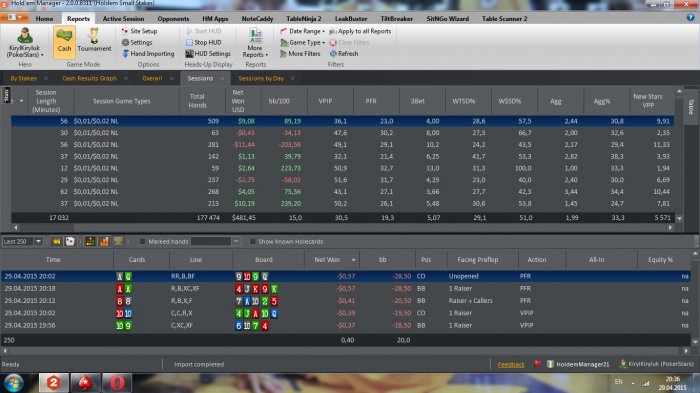The height and width of the screenshot is (393, 700).
Task: Click the Feedback link
Action: pos(511,364)
